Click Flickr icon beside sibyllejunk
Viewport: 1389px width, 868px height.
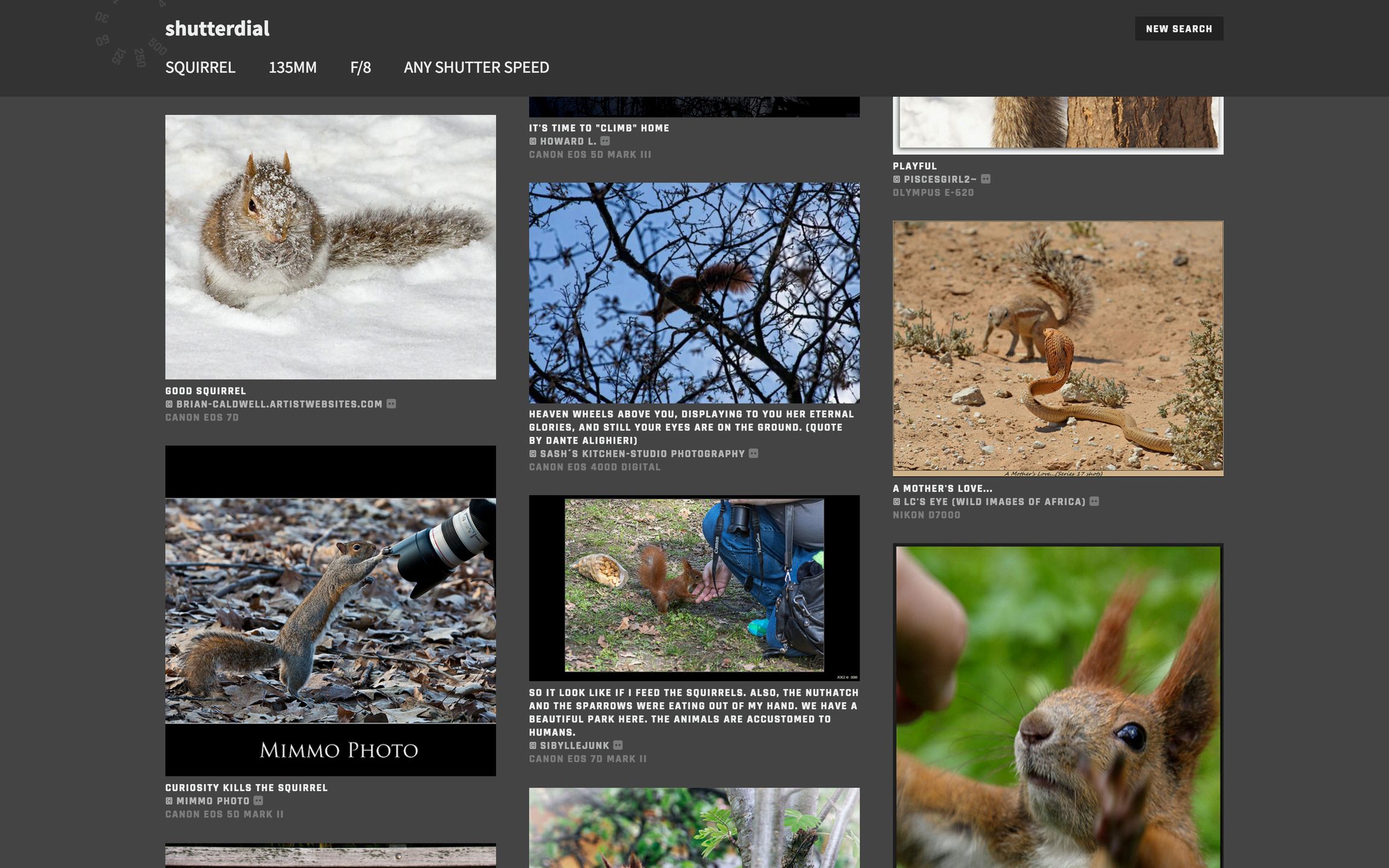tap(617, 746)
